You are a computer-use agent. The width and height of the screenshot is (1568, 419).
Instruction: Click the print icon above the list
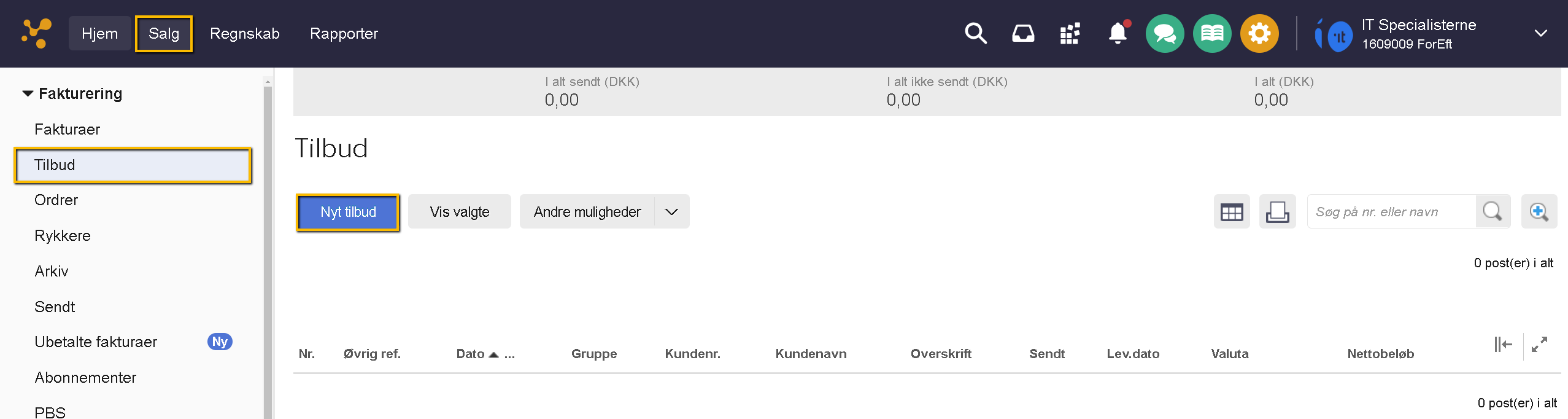1277,212
